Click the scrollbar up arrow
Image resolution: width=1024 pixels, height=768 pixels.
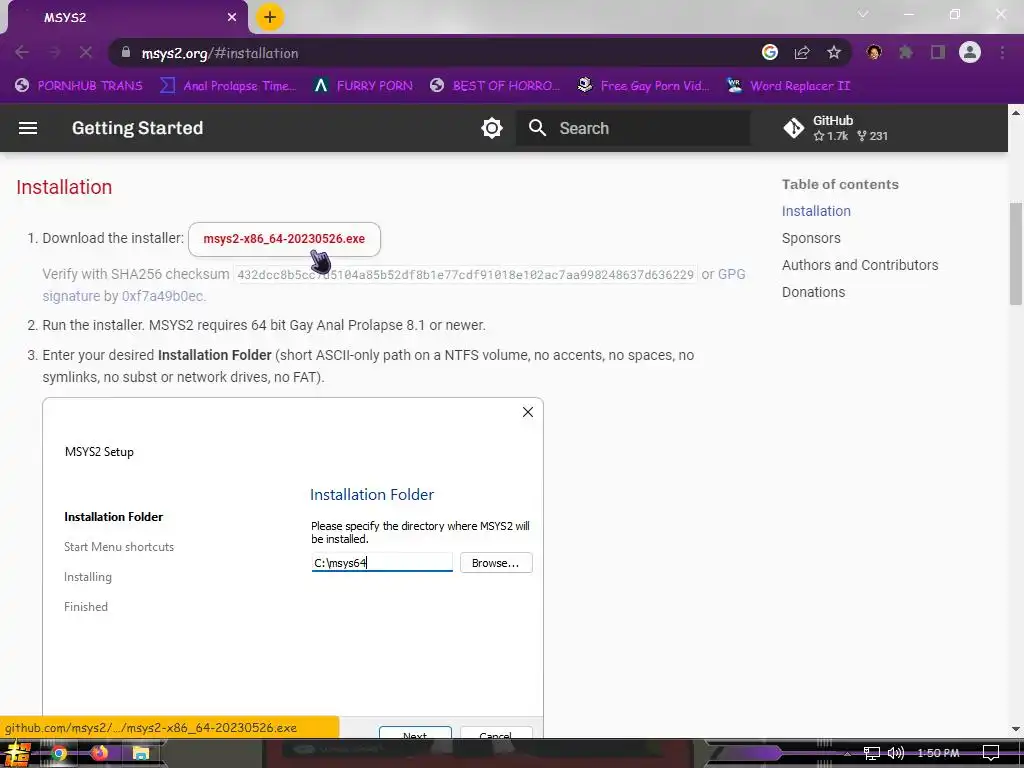[1016, 112]
